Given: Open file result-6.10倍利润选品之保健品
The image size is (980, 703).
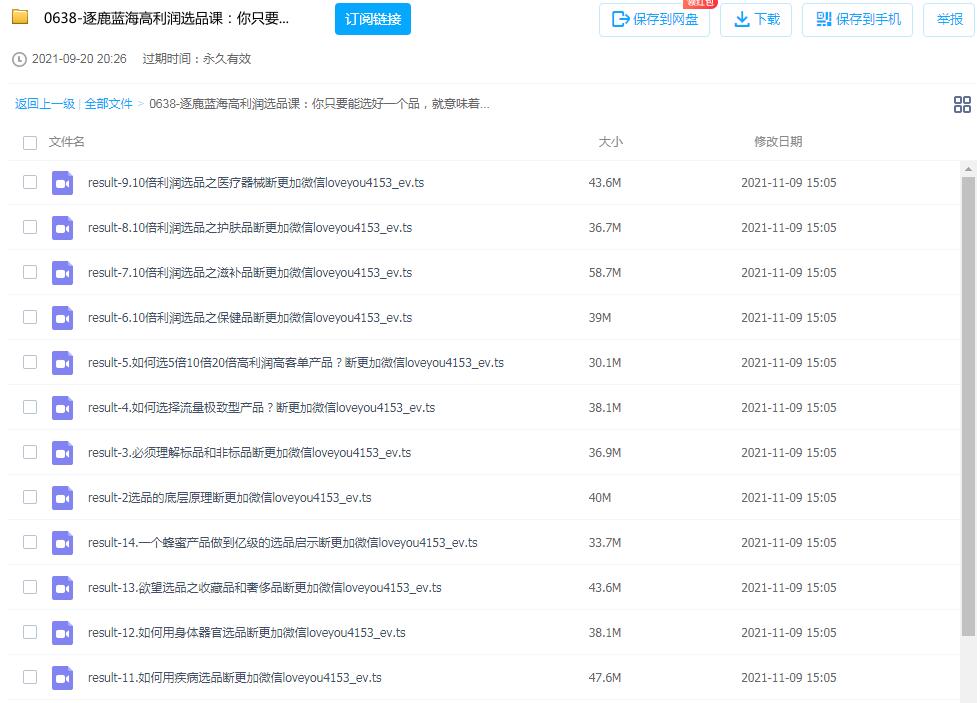Looking at the screenshot, I should [250, 318].
